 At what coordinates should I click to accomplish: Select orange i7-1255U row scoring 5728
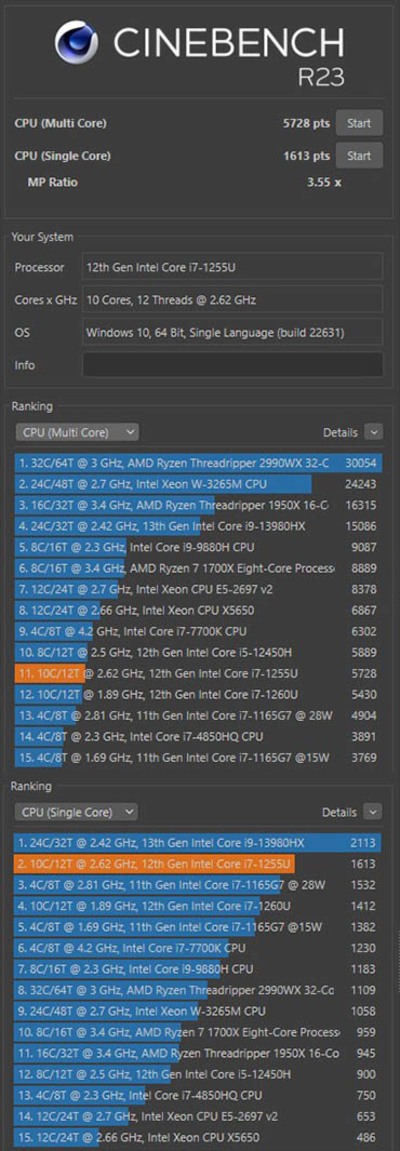pos(199,673)
